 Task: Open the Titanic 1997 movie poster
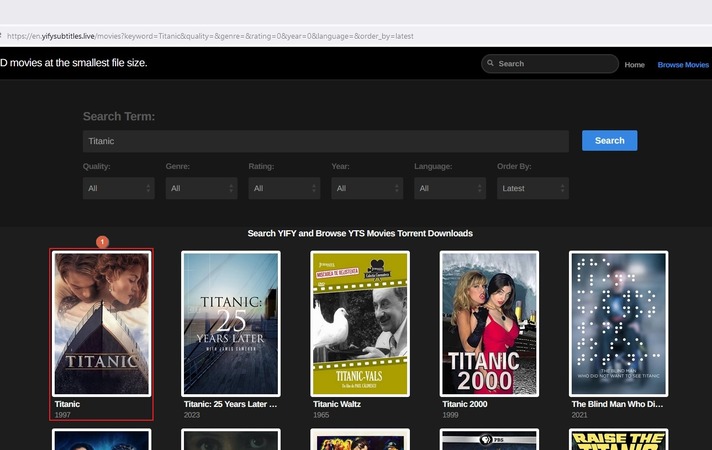coord(102,323)
